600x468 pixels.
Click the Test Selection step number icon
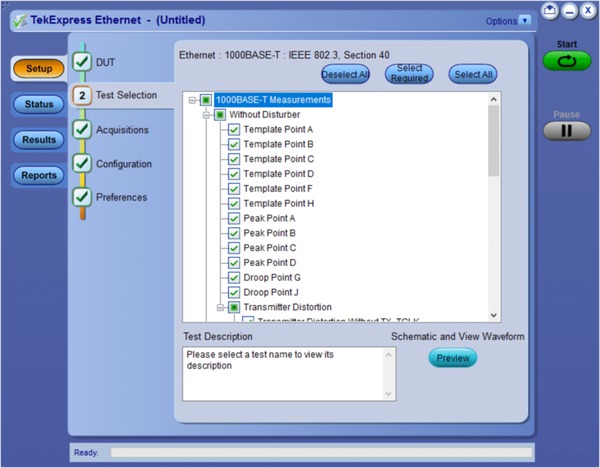tap(83, 96)
